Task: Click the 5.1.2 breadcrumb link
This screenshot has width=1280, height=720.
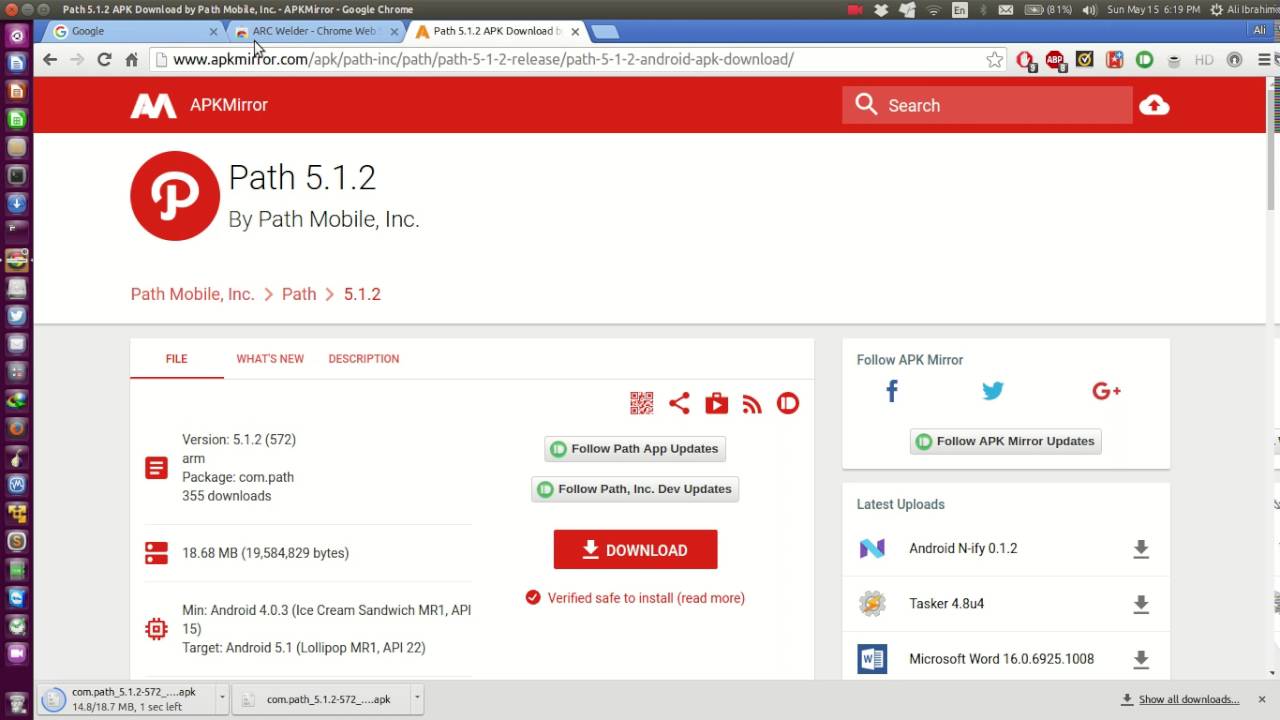Action: (362, 294)
